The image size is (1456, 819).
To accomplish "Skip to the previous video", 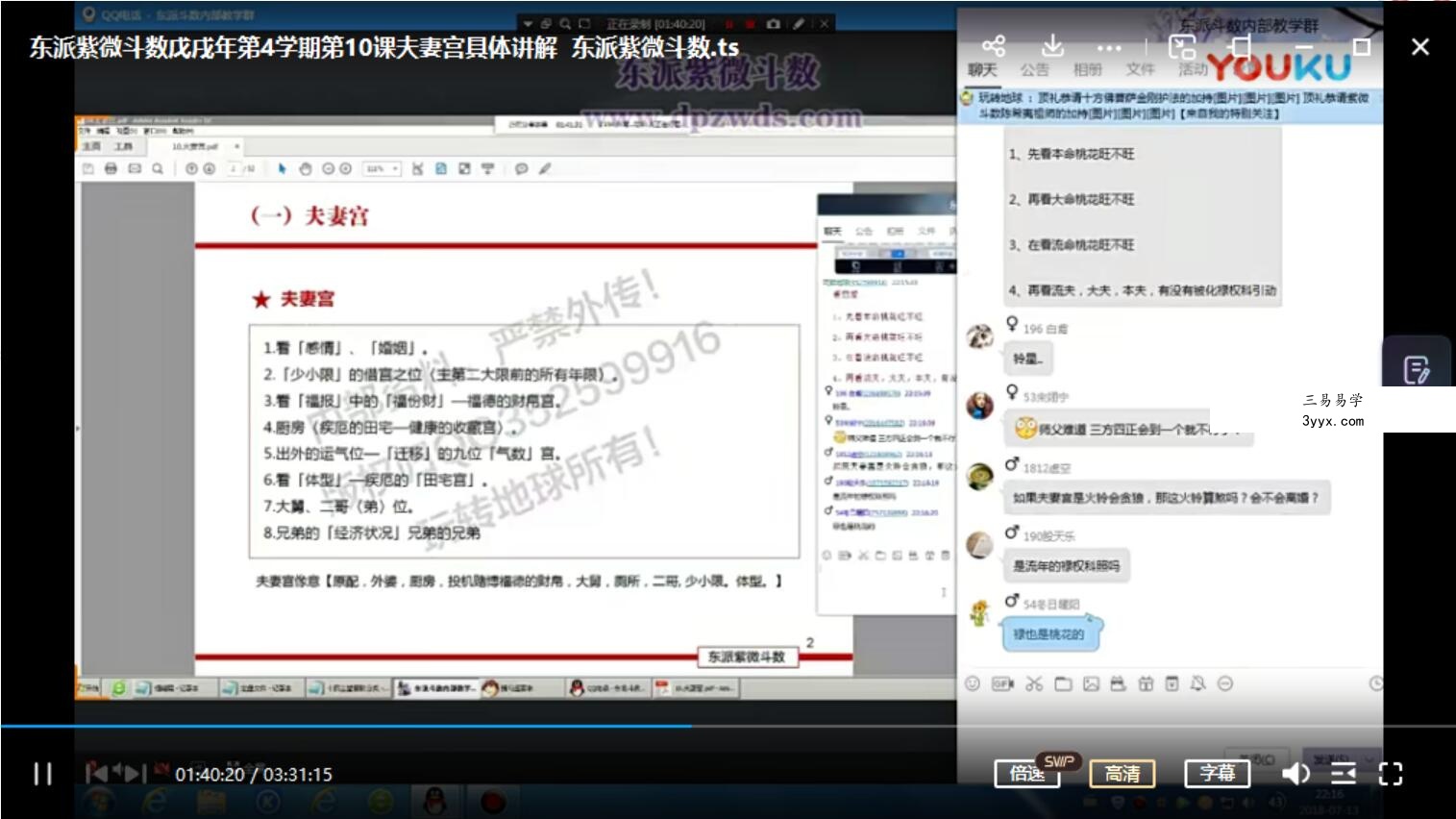I will tap(96, 773).
